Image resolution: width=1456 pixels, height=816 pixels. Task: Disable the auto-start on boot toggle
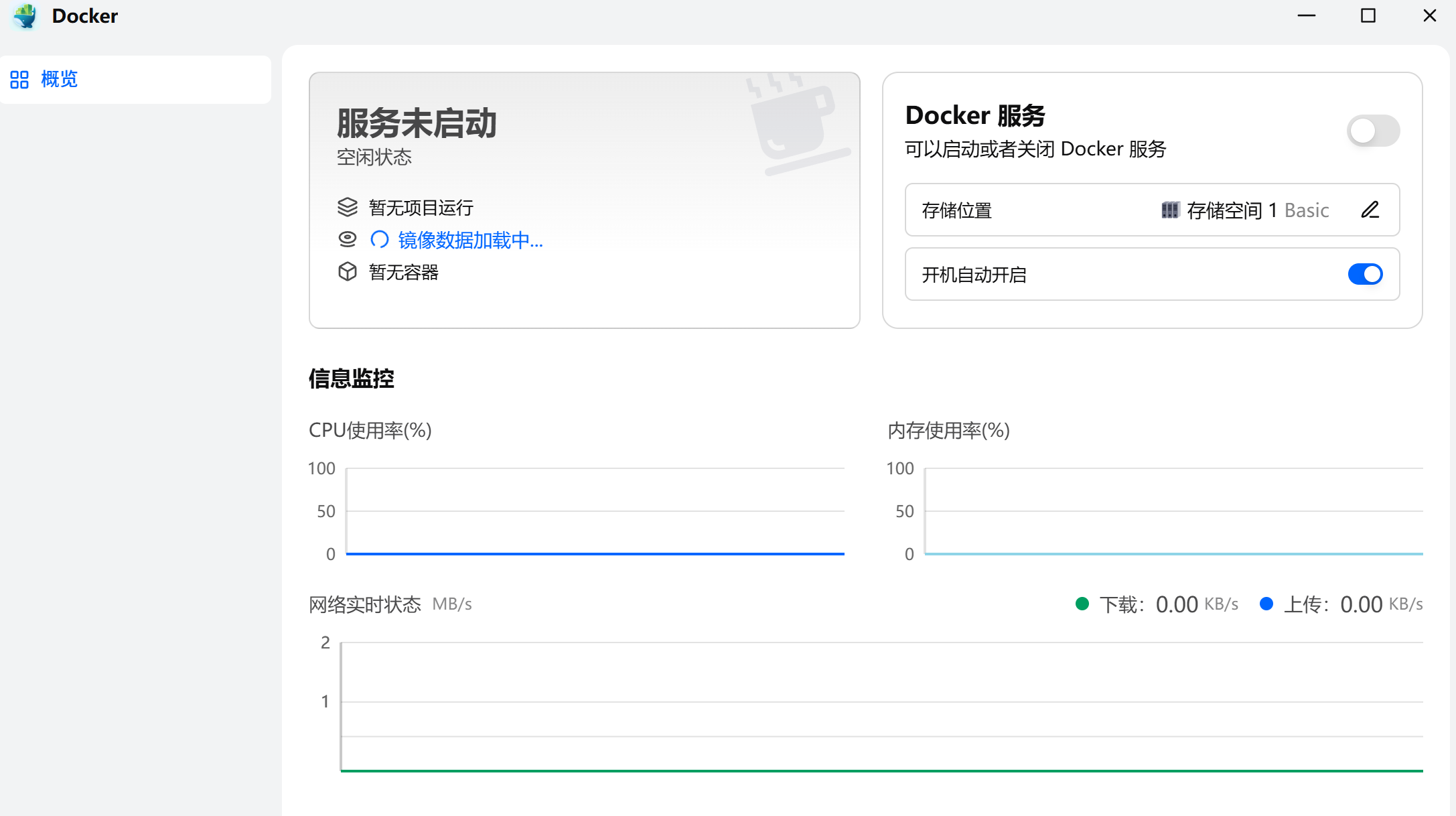click(x=1364, y=274)
